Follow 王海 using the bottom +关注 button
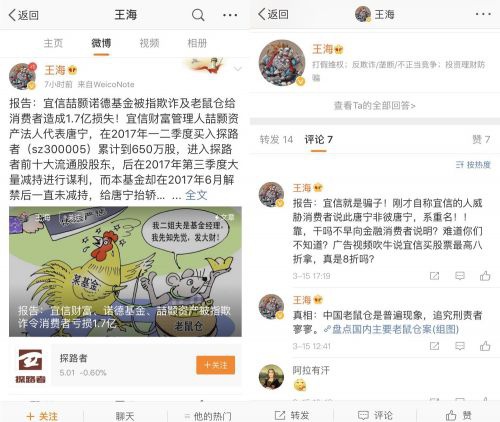This screenshot has width=500, height=422. [42, 416]
